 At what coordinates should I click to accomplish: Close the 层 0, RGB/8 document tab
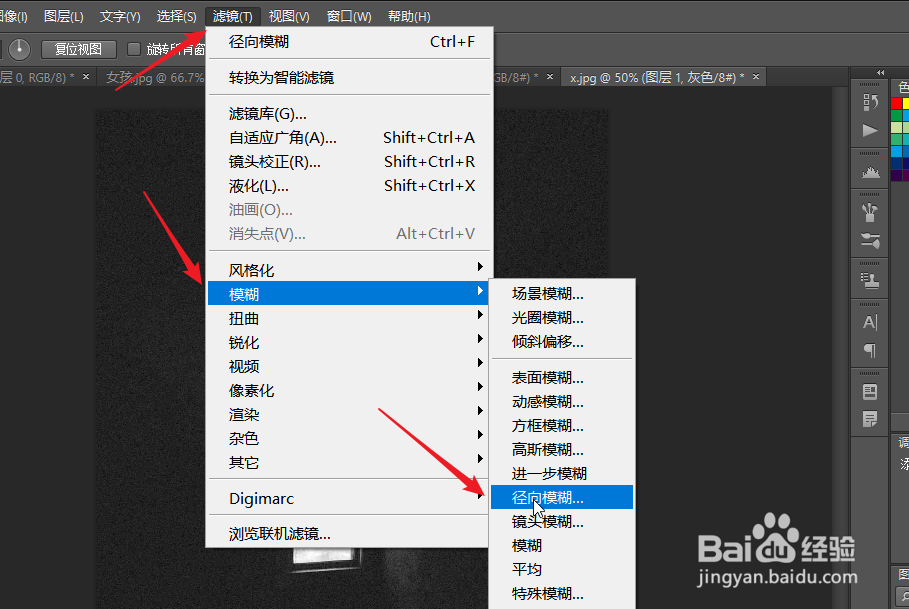[x=86, y=76]
